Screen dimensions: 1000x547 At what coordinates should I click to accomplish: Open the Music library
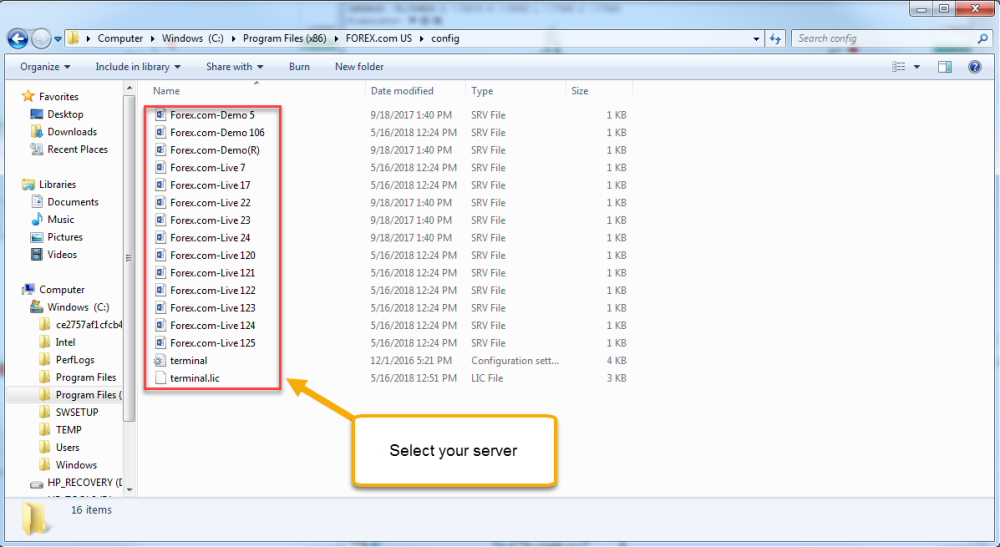coord(61,220)
